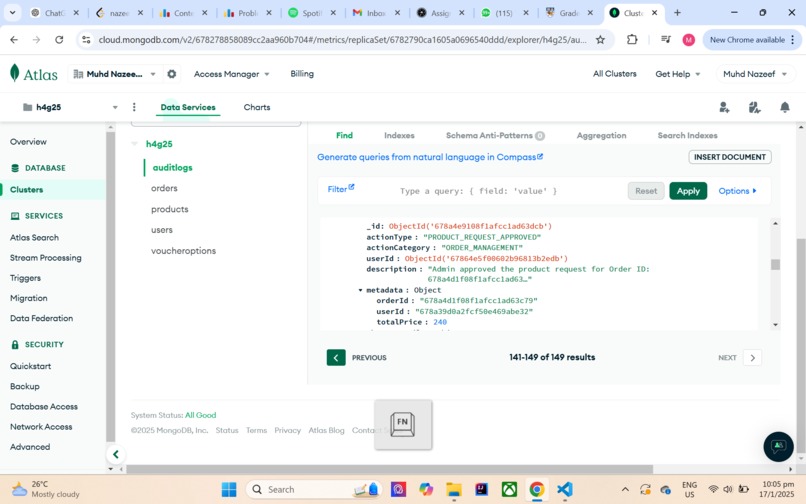Apply the query filter
This screenshot has height=504, width=806.
(x=688, y=191)
